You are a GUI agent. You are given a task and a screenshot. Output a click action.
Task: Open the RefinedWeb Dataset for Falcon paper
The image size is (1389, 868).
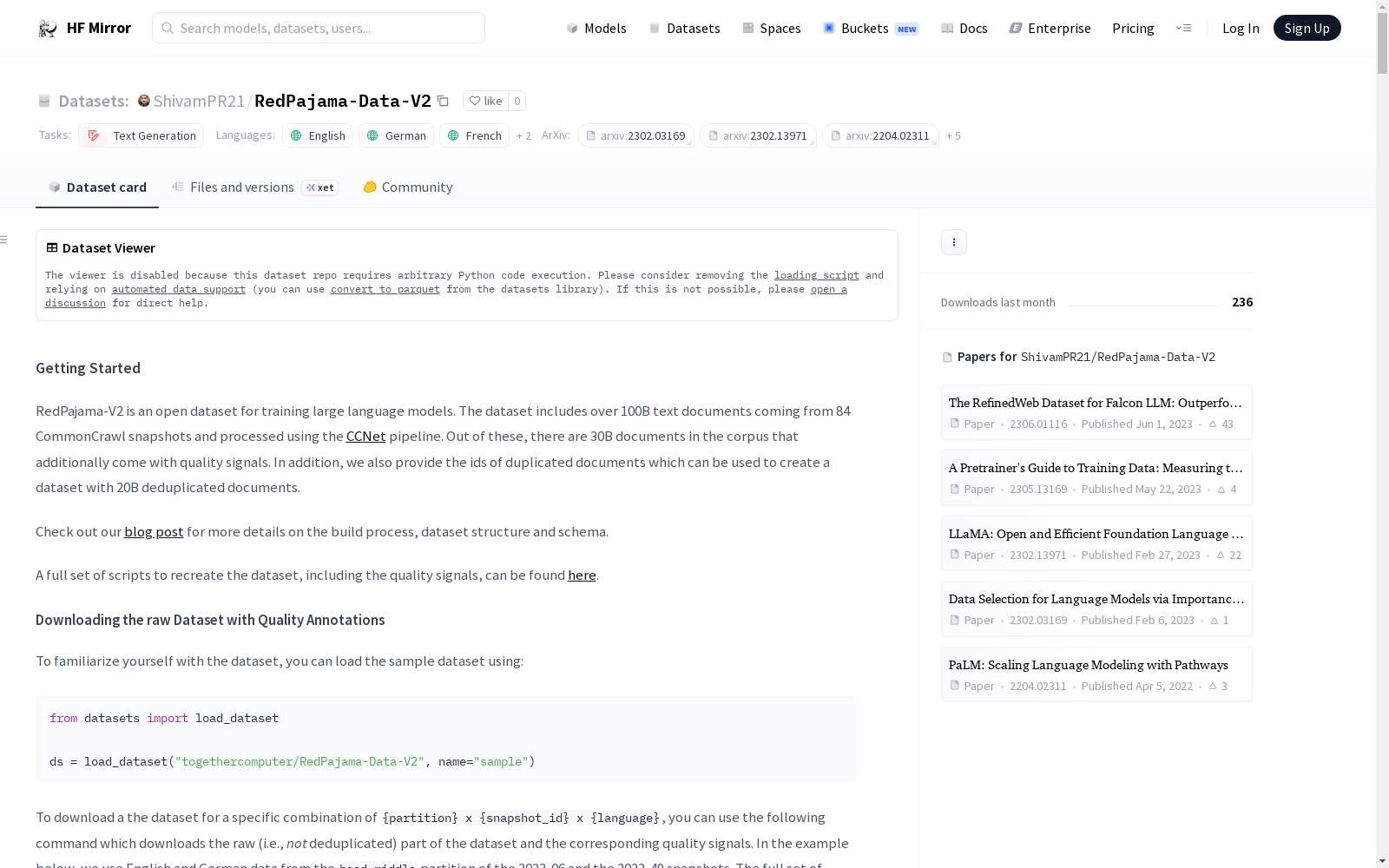[x=1096, y=412]
